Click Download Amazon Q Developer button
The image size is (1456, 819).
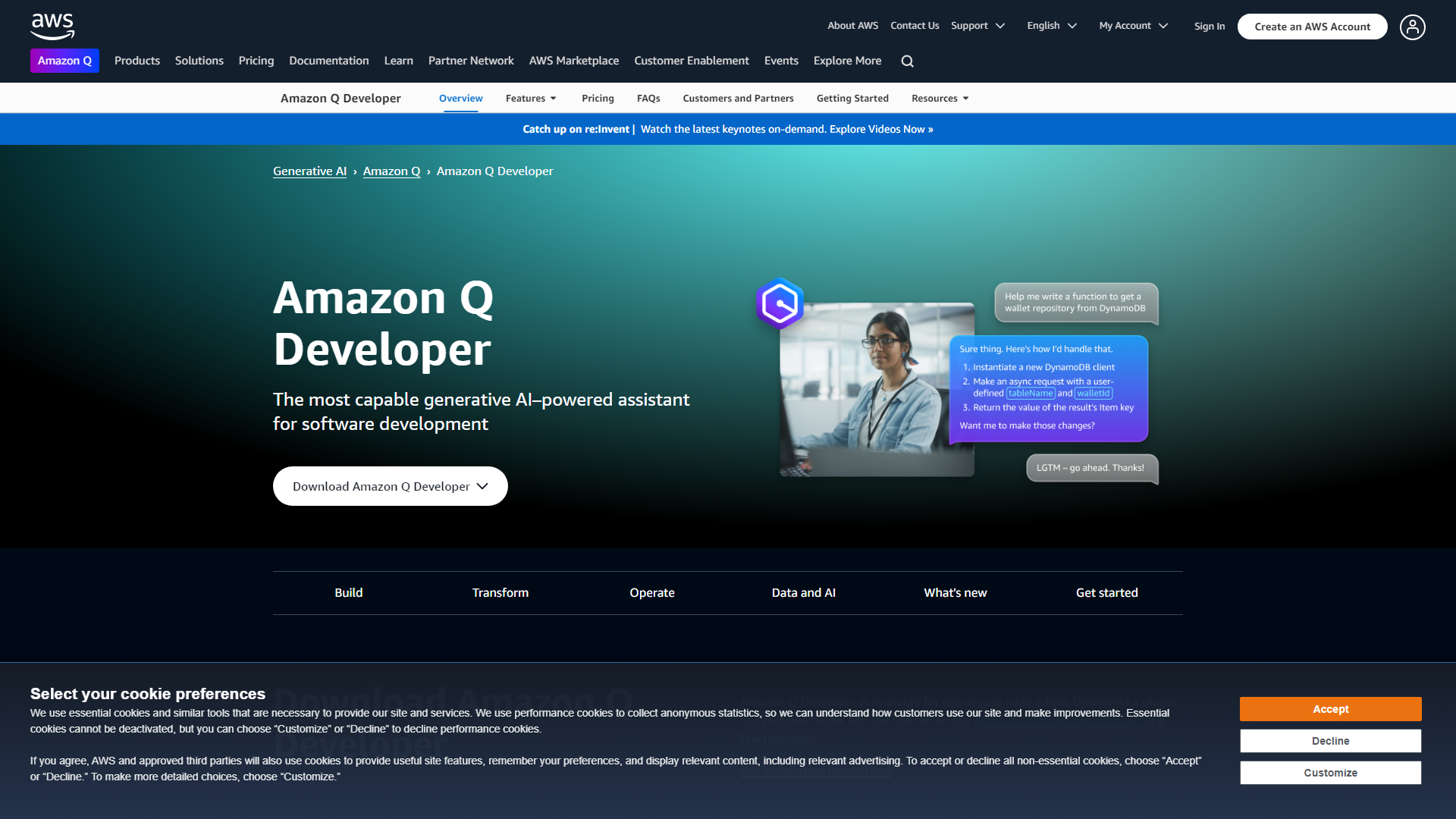click(x=390, y=486)
